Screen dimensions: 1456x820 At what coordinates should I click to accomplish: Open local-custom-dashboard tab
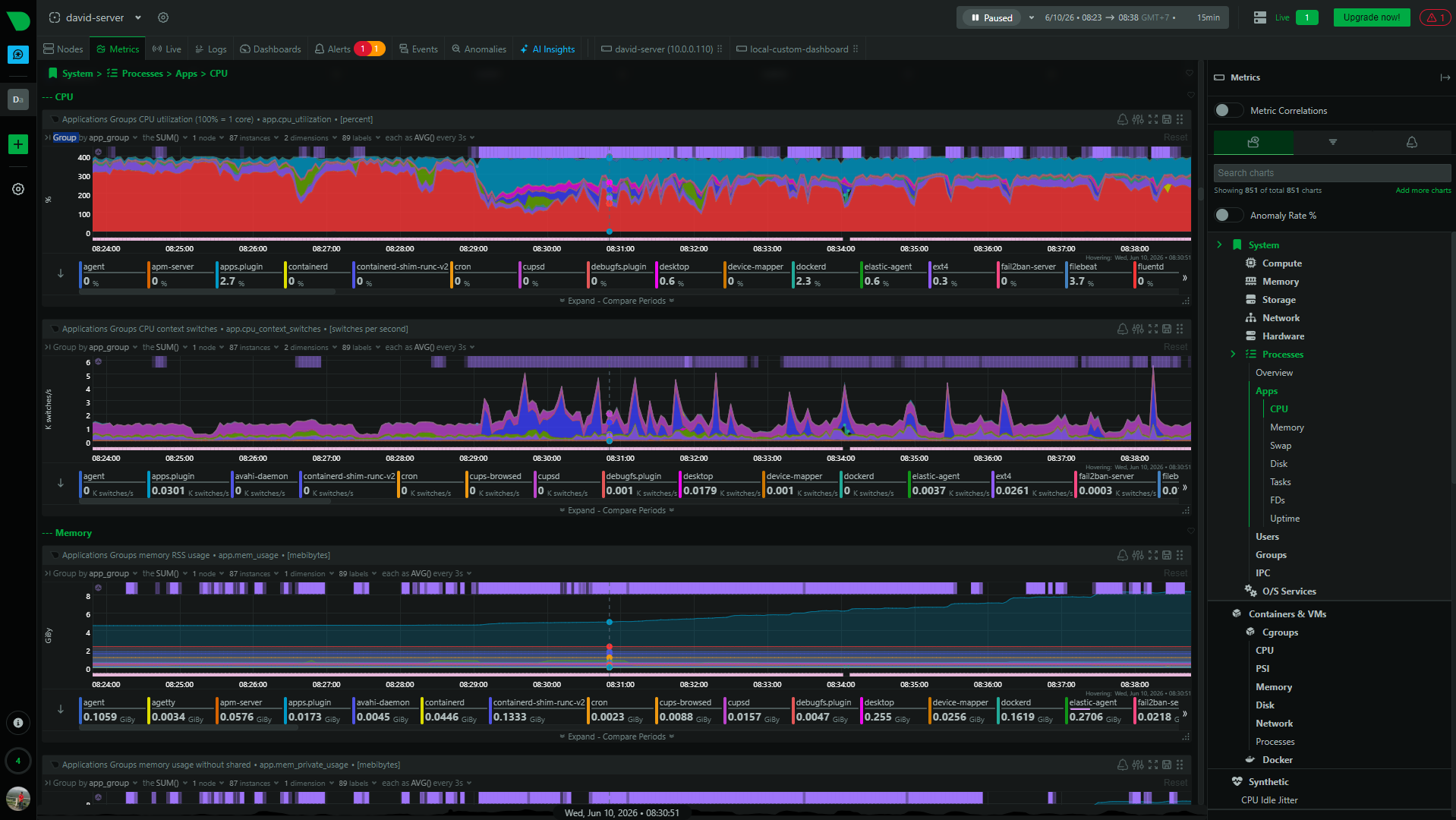(797, 49)
